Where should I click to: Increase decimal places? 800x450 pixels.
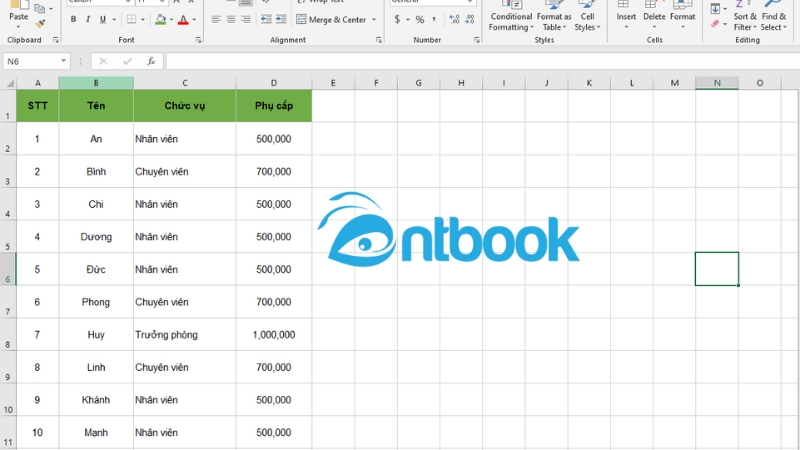pos(454,19)
